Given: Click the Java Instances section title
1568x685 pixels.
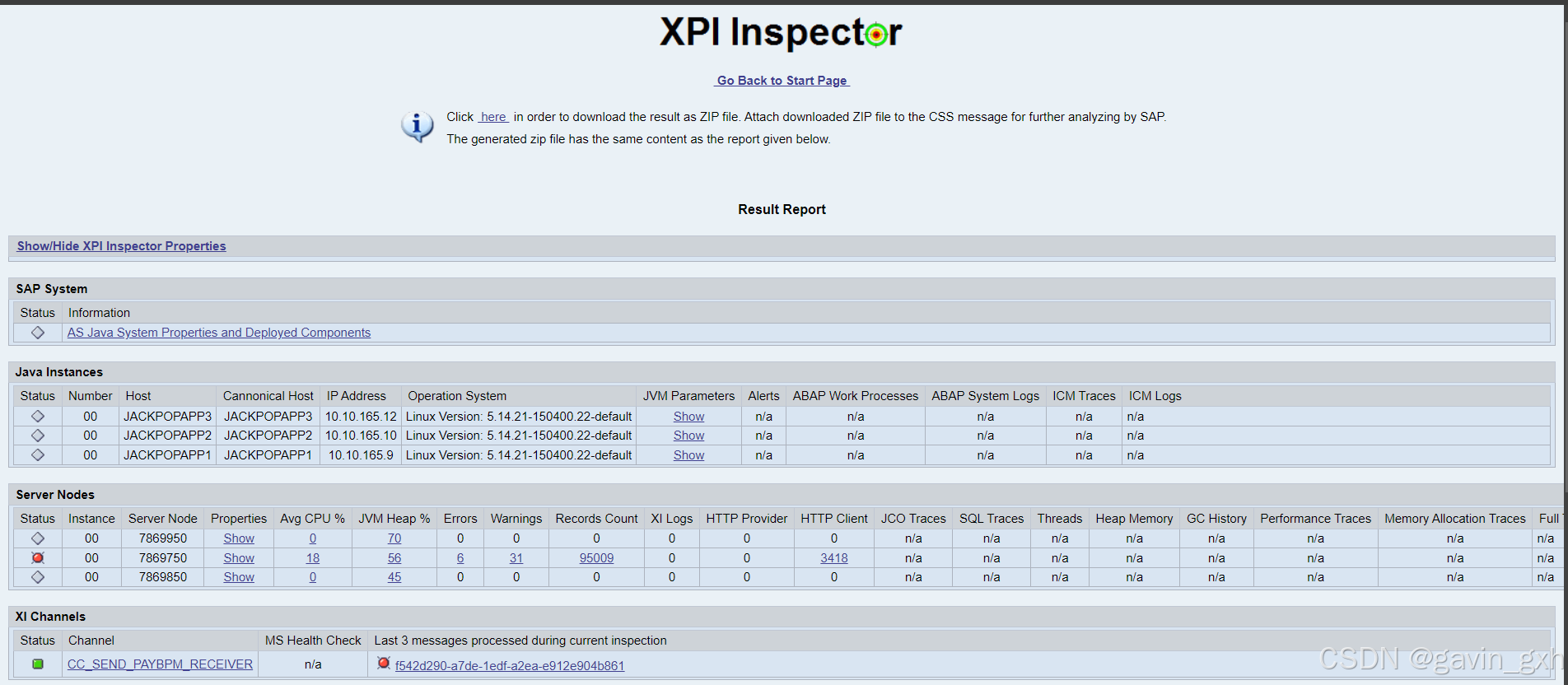Looking at the screenshot, I should (59, 372).
